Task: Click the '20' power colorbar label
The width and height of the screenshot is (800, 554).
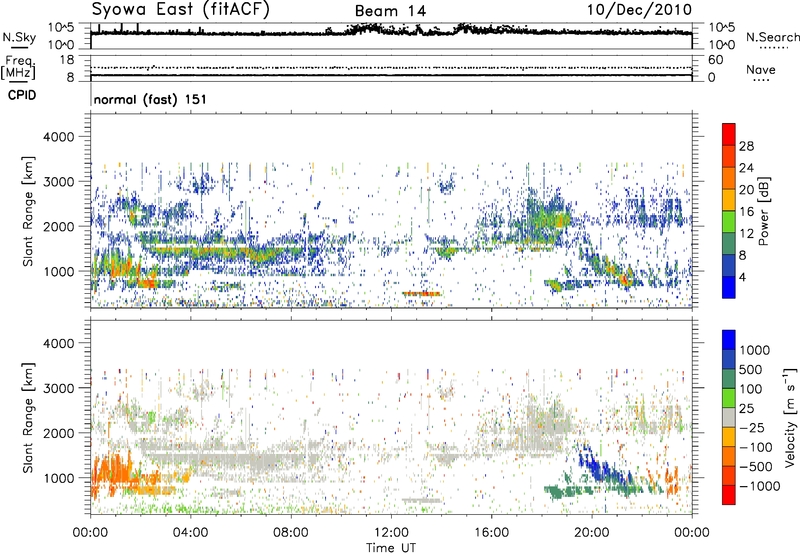Action: pos(746,190)
